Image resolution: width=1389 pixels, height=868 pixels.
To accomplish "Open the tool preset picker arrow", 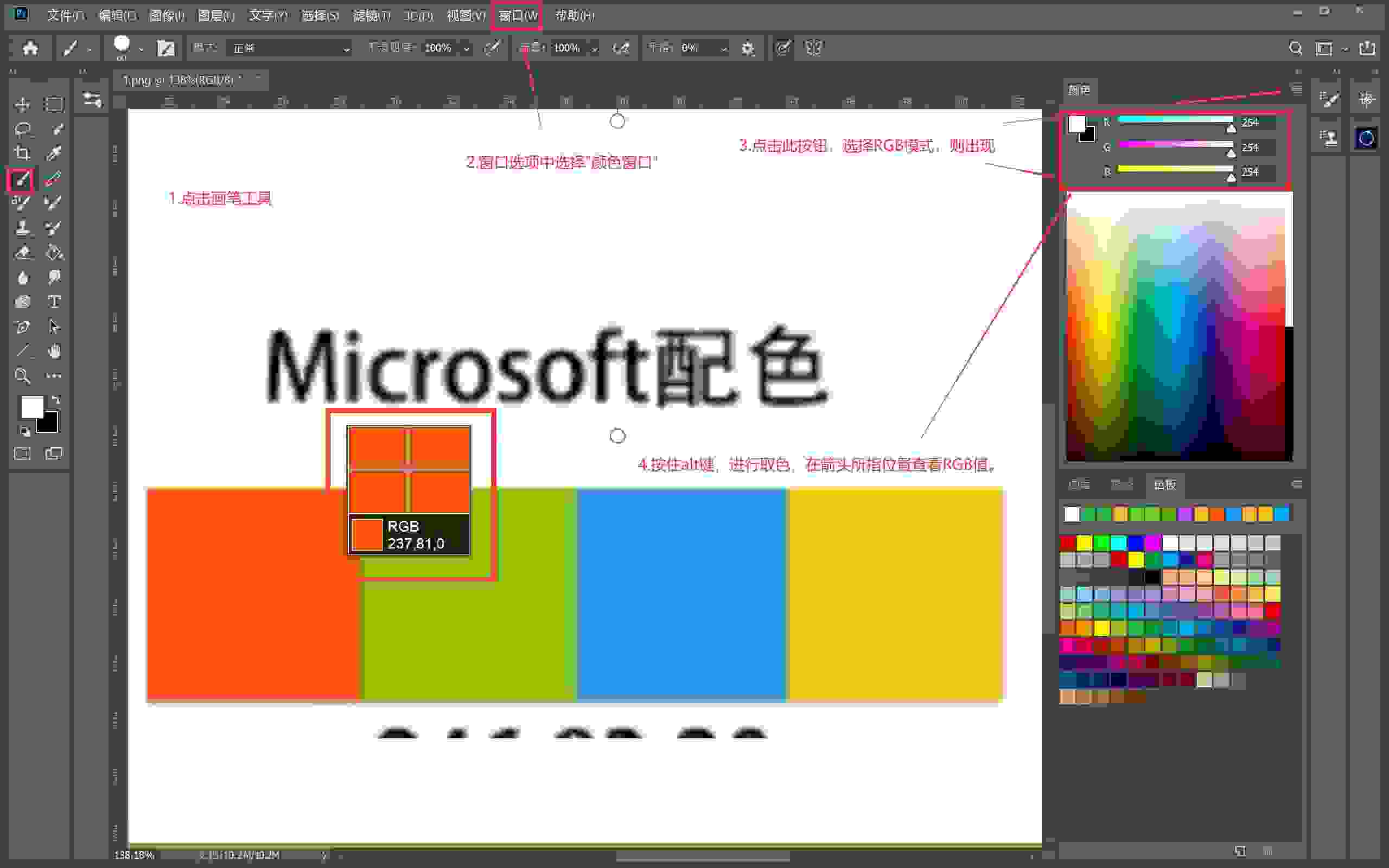I will [x=89, y=49].
